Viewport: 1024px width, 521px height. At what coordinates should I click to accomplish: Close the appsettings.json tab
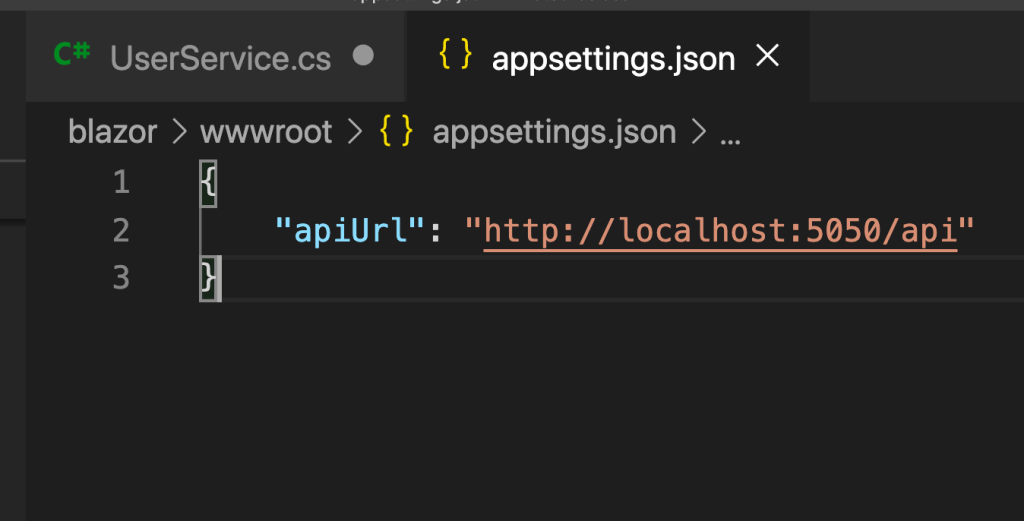coord(767,57)
